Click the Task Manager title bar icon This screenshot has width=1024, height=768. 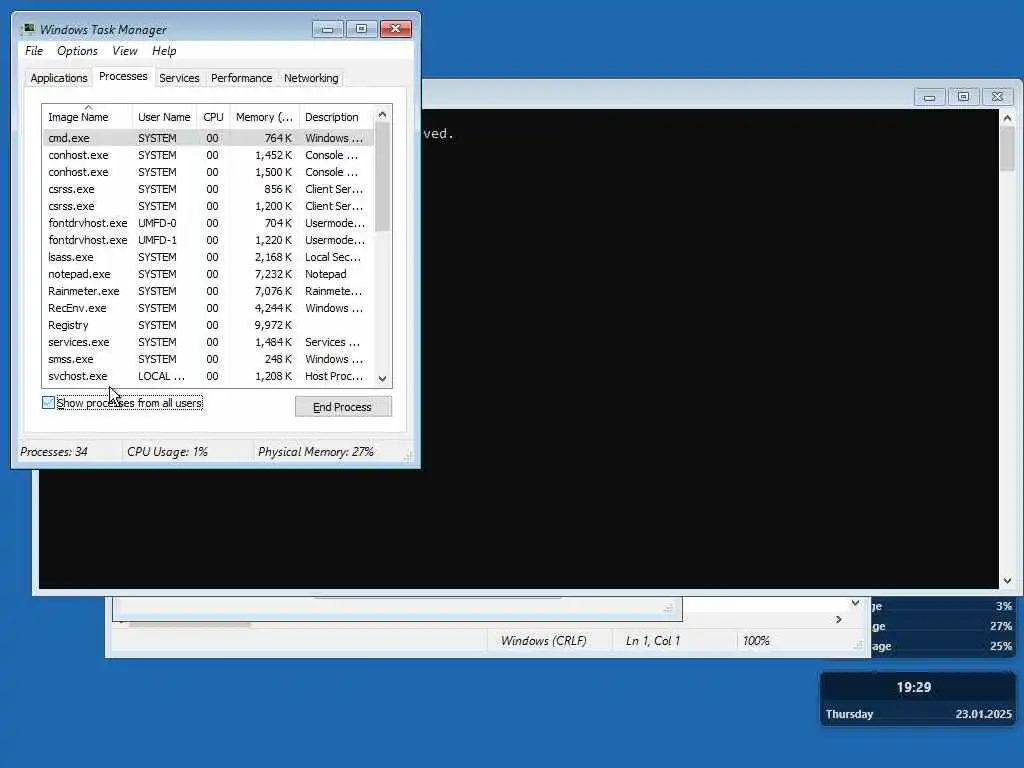pyautogui.click(x=28, y=29)
